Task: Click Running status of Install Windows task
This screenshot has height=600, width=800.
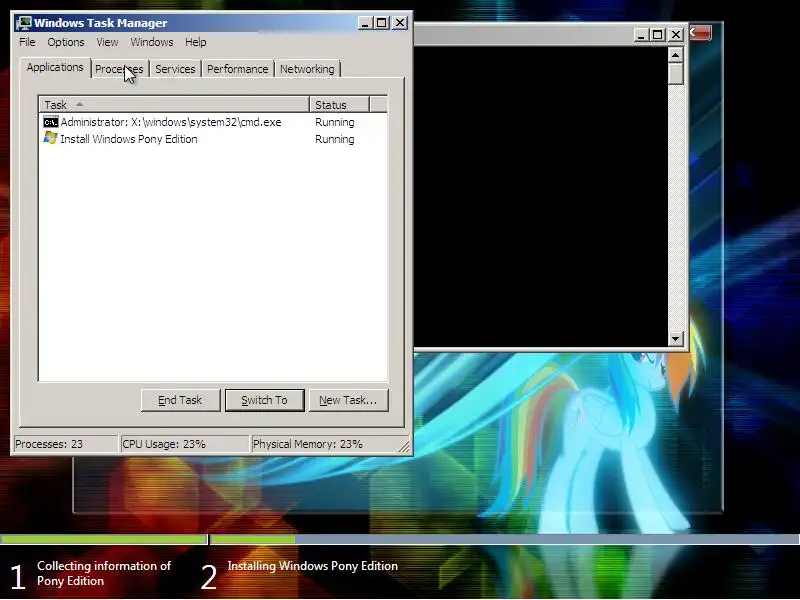Action: click(335, 139)
